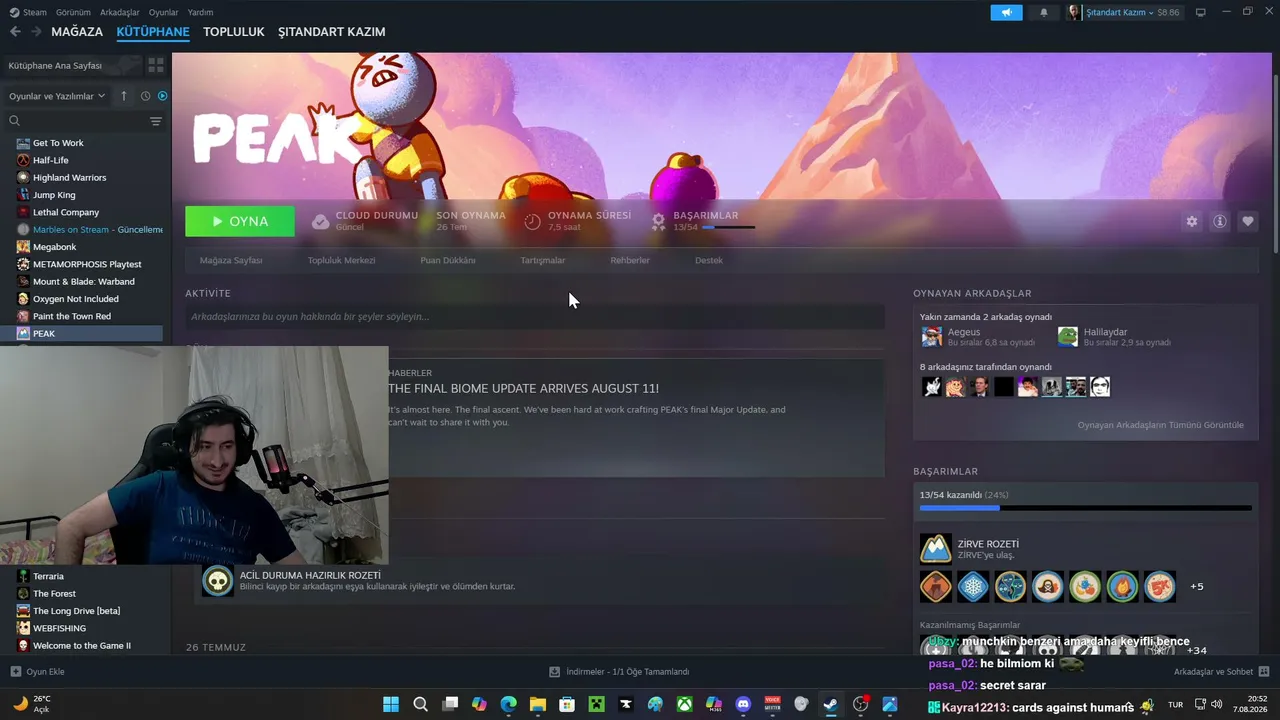Show PEAK game info panel
Viewport: 1280px width, 720px height.
(x=1220, y=221)
